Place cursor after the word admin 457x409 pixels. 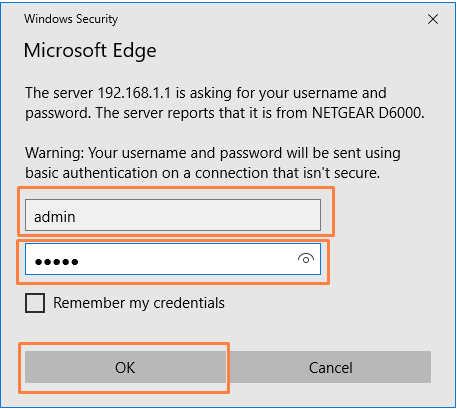coord(77,217)
